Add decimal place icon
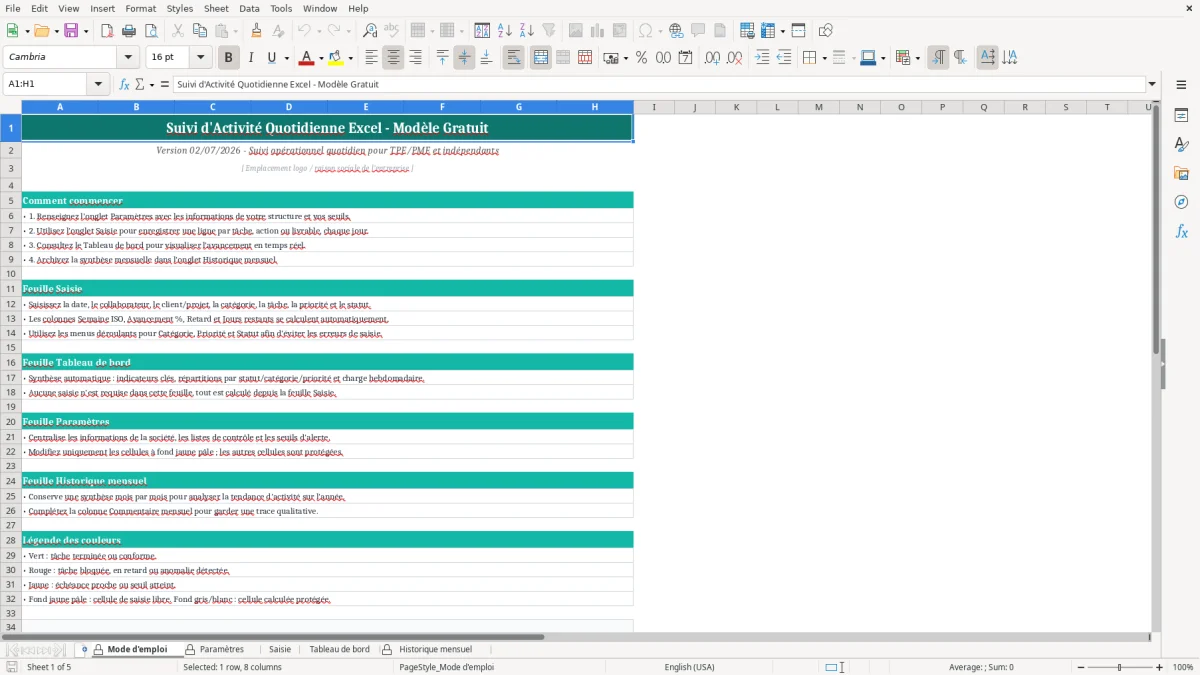 click(713, 58)
